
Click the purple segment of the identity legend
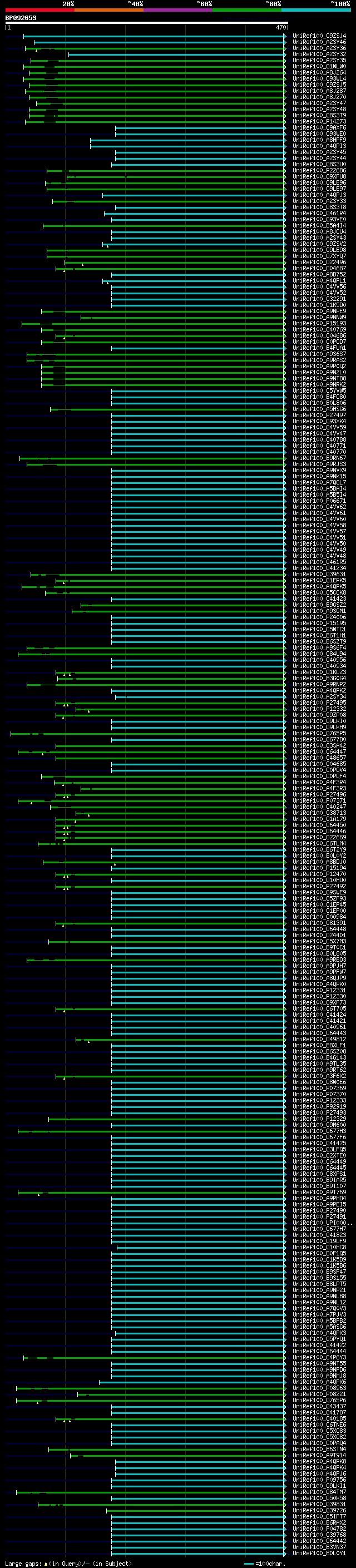pos(177,11)
